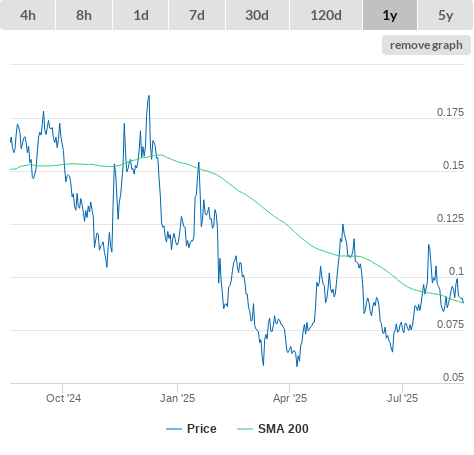The width and height of the screenshot is (474, 455).
Task: Select the 4h time range tab
Action: (28, 15)
